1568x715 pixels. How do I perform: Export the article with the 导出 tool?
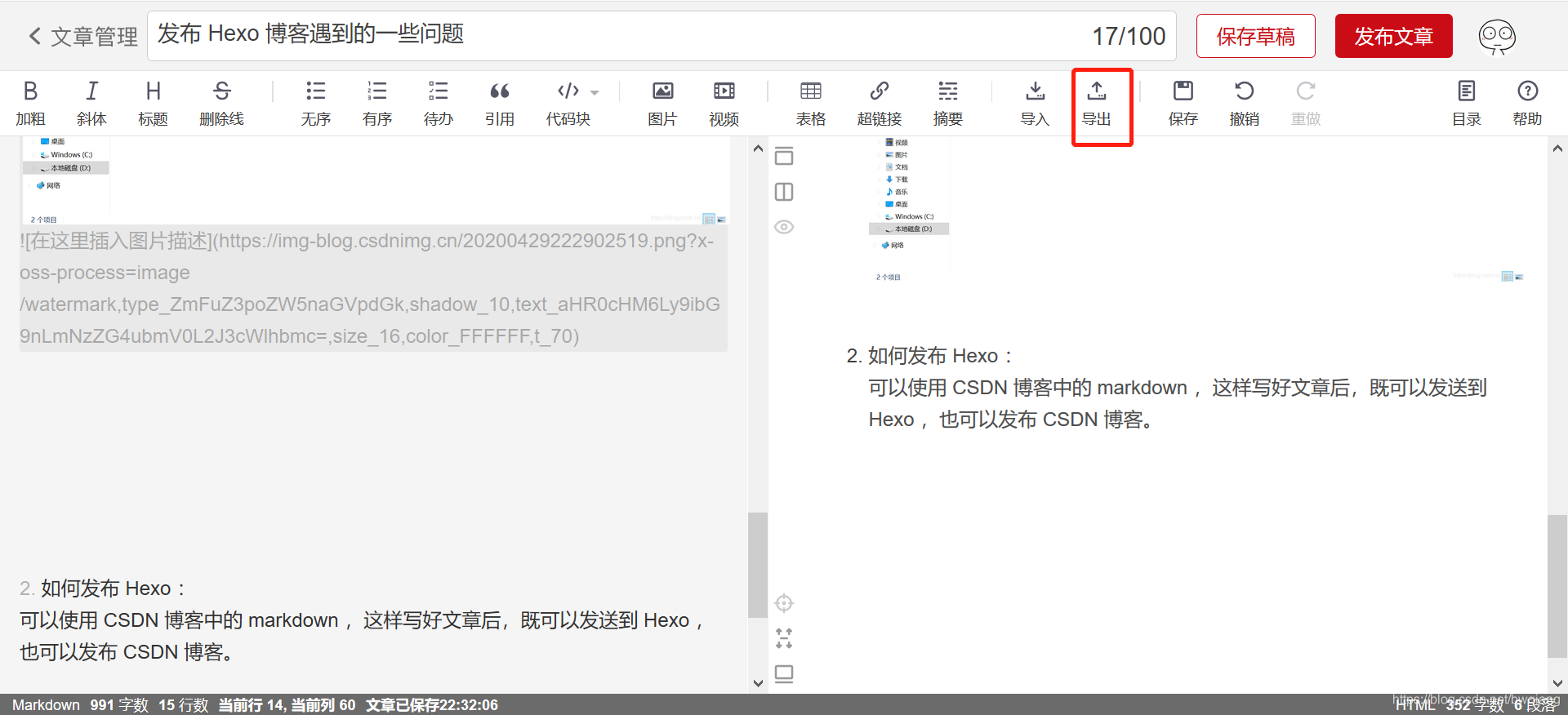(x=1096, y=103)
